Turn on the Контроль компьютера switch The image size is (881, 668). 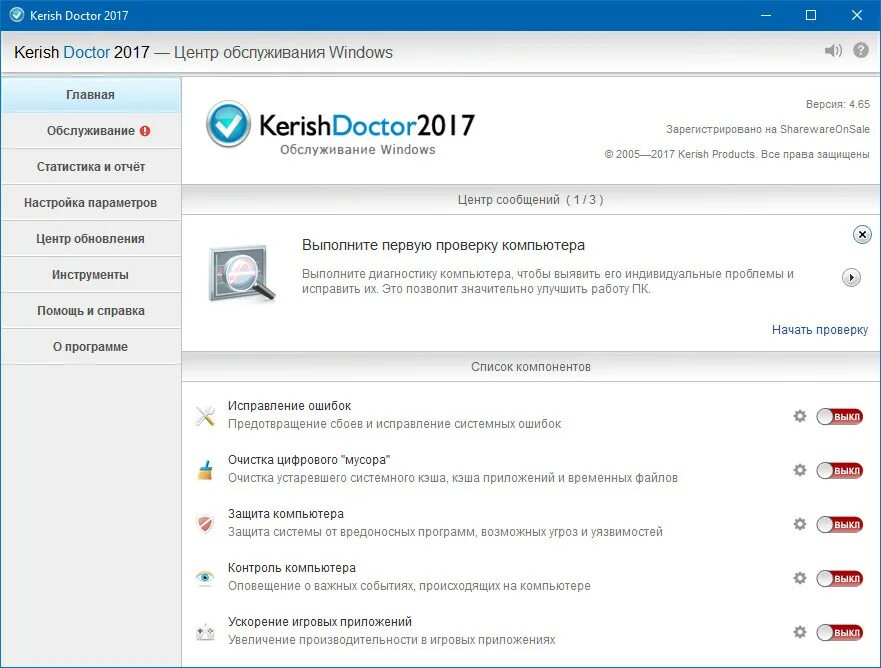click(839, 579)
